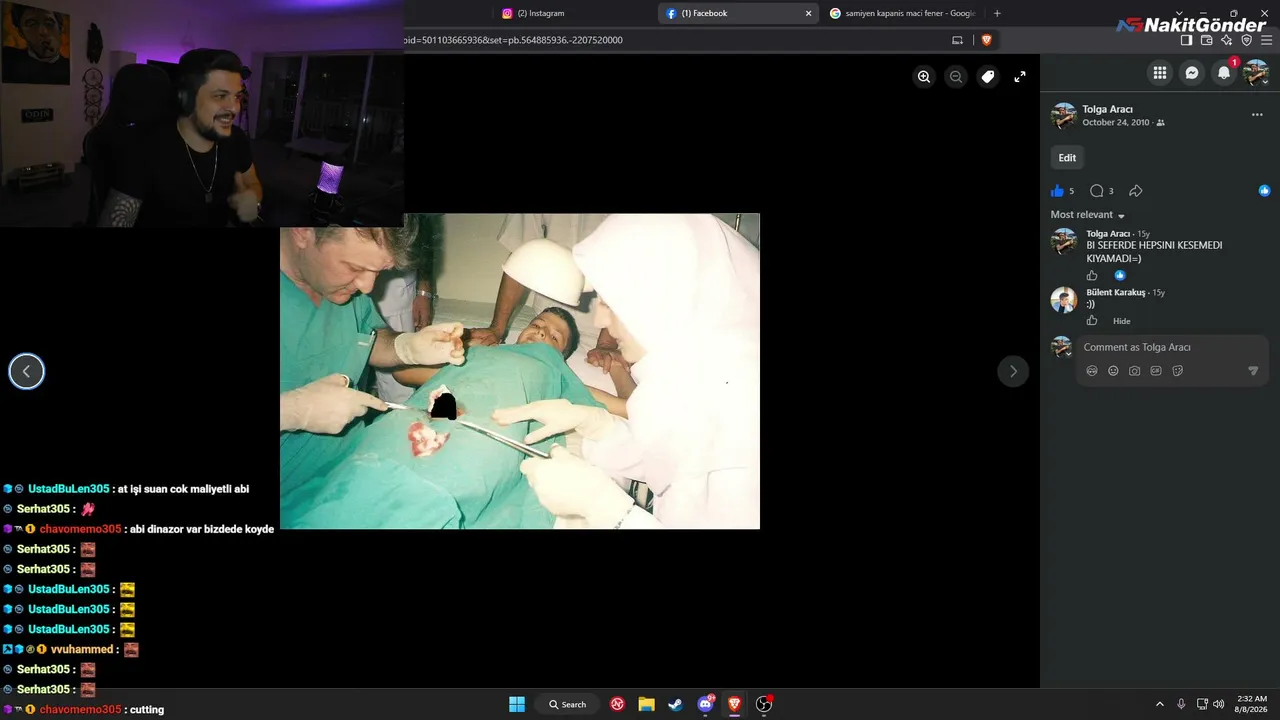Open the comments count icon
The width and height of the screenshot is (1280, 720).
(x=1097, y=191)
